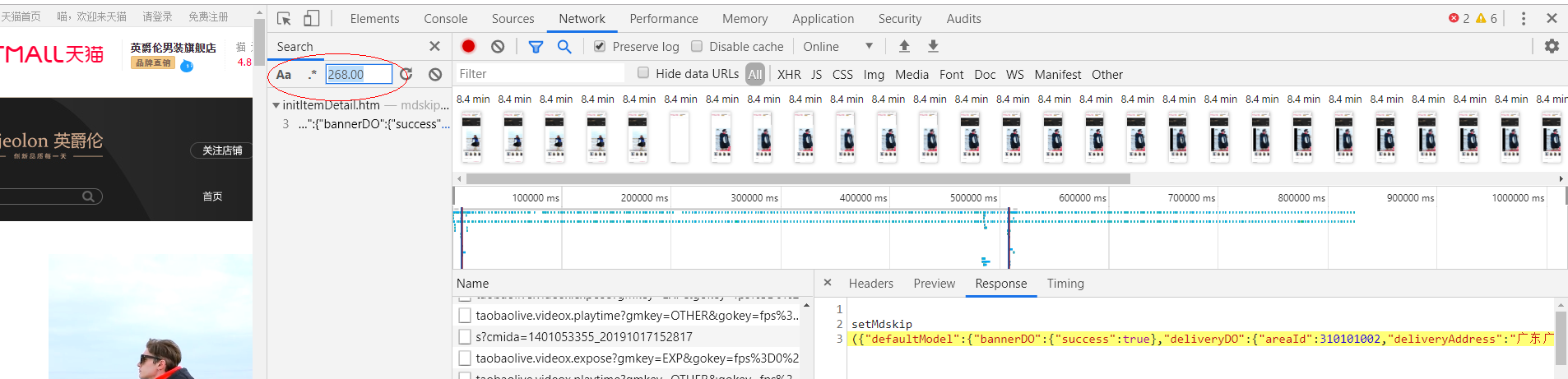This screenshot has height=379, width=1568.
Task: Collapse the initItemDetail.htm search result
Action: coord(276,105)
